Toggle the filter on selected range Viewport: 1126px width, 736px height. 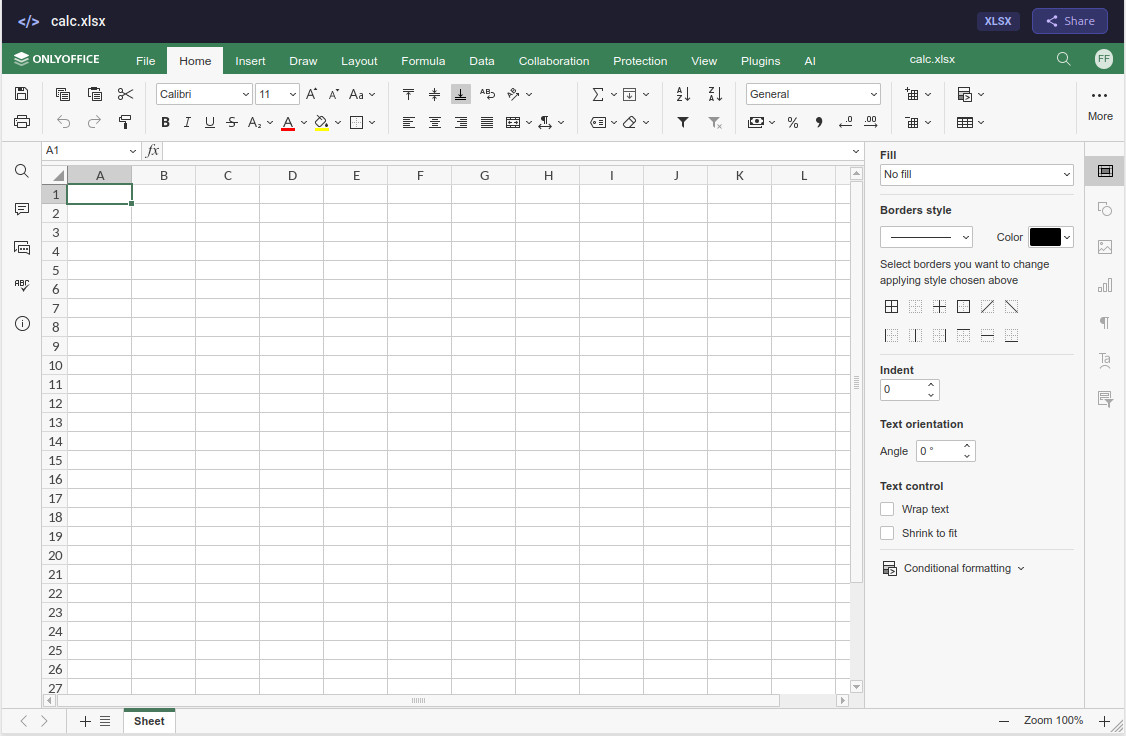point(683,122)
